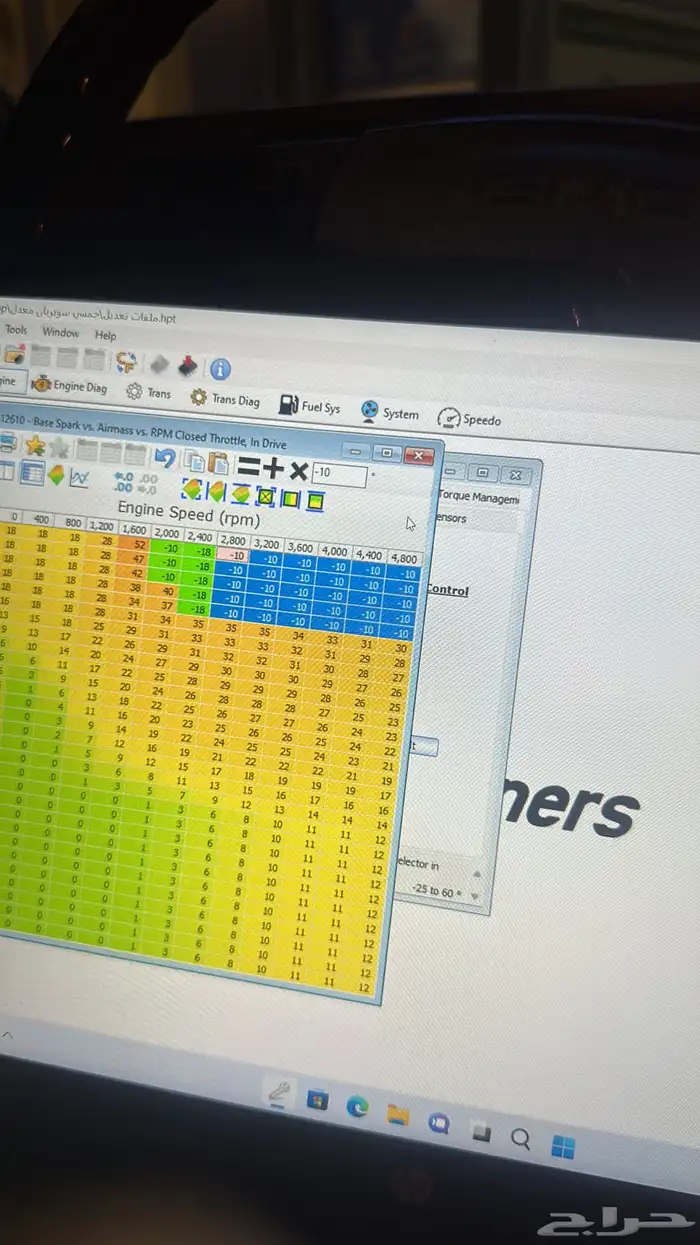Open File Explorer from the taskbar
Viewport: 700px width, 1245px height.
click(398, 1114)
